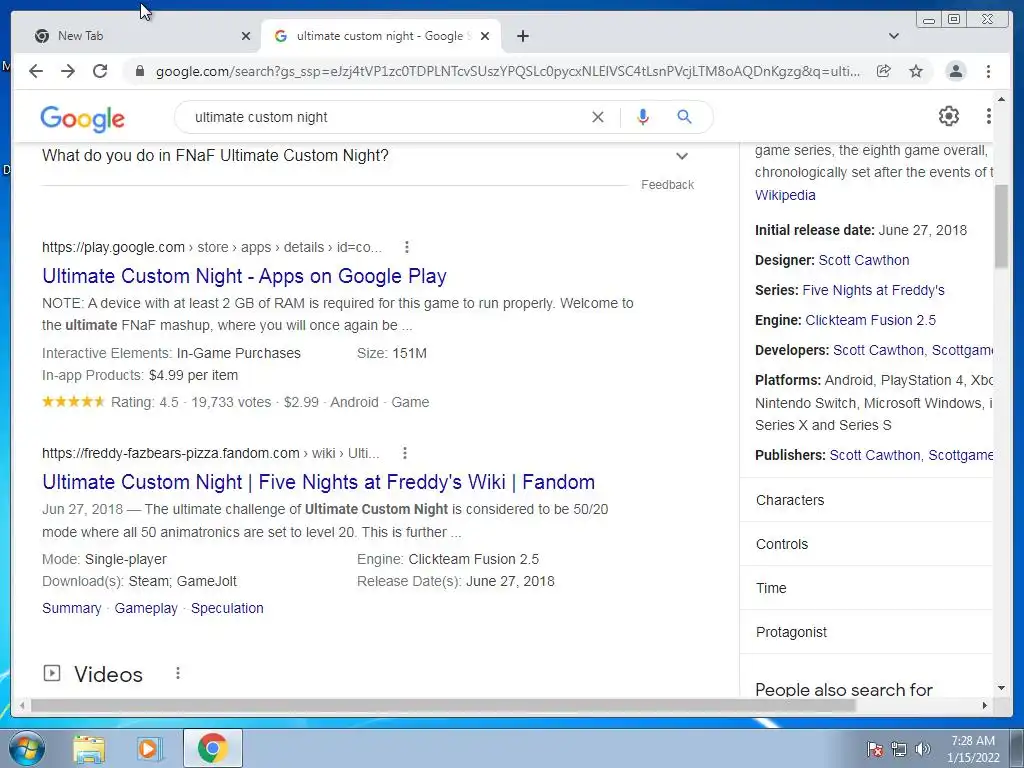Image resolution: width=1024 pixels, height=768 pixels.
Task: Expand the Controls row in knowledge panel
Action: 866,544
